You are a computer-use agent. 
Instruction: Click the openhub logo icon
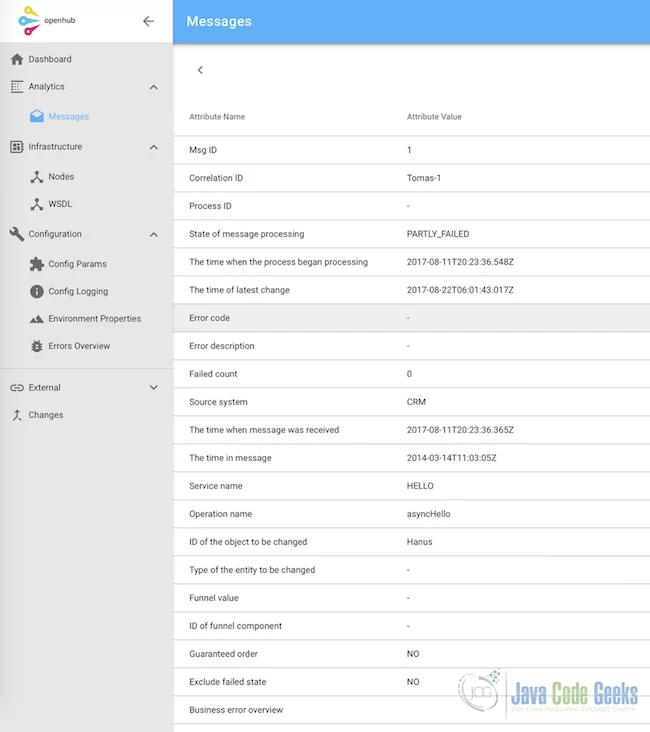pos(28,21)
